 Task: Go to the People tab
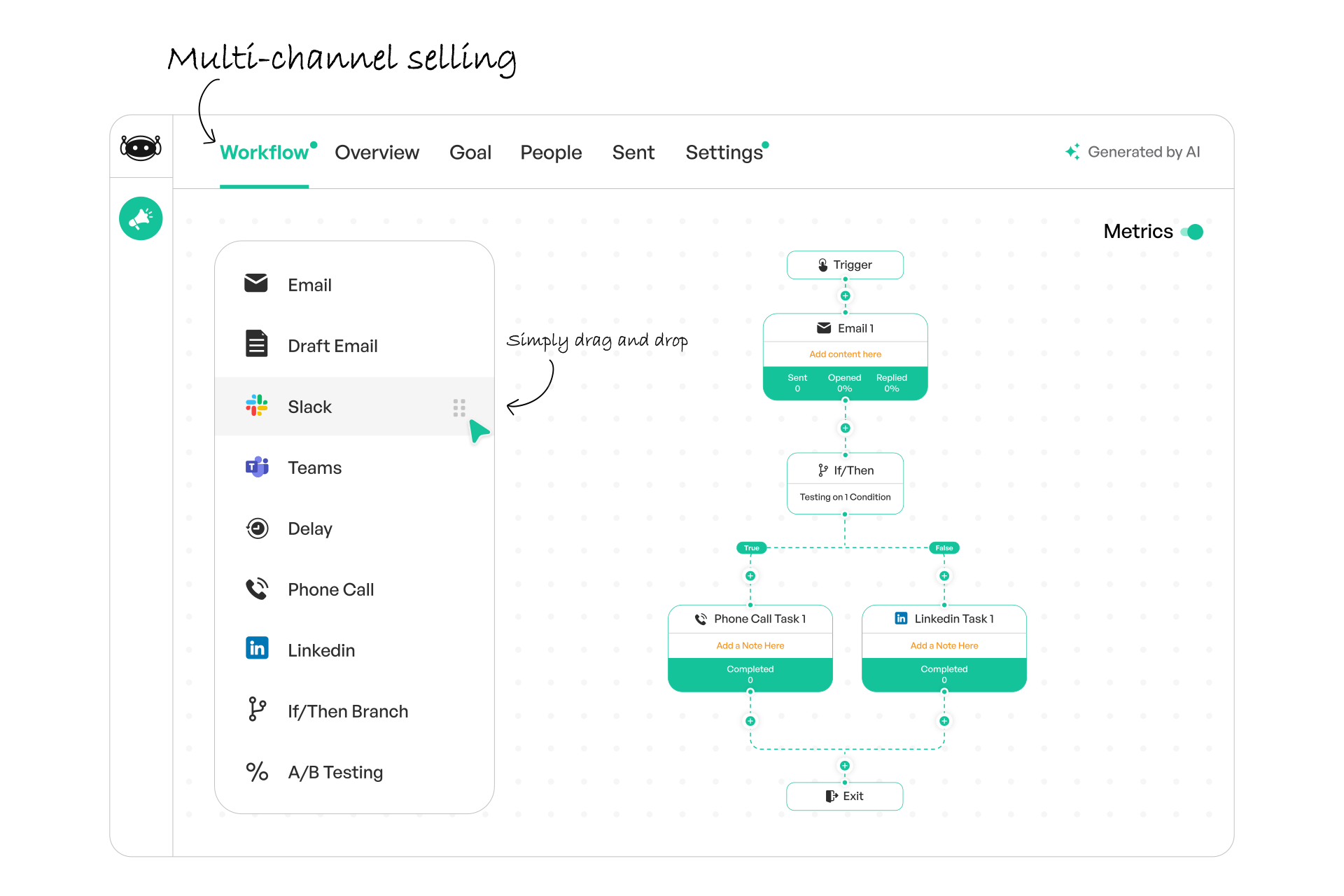551,153
